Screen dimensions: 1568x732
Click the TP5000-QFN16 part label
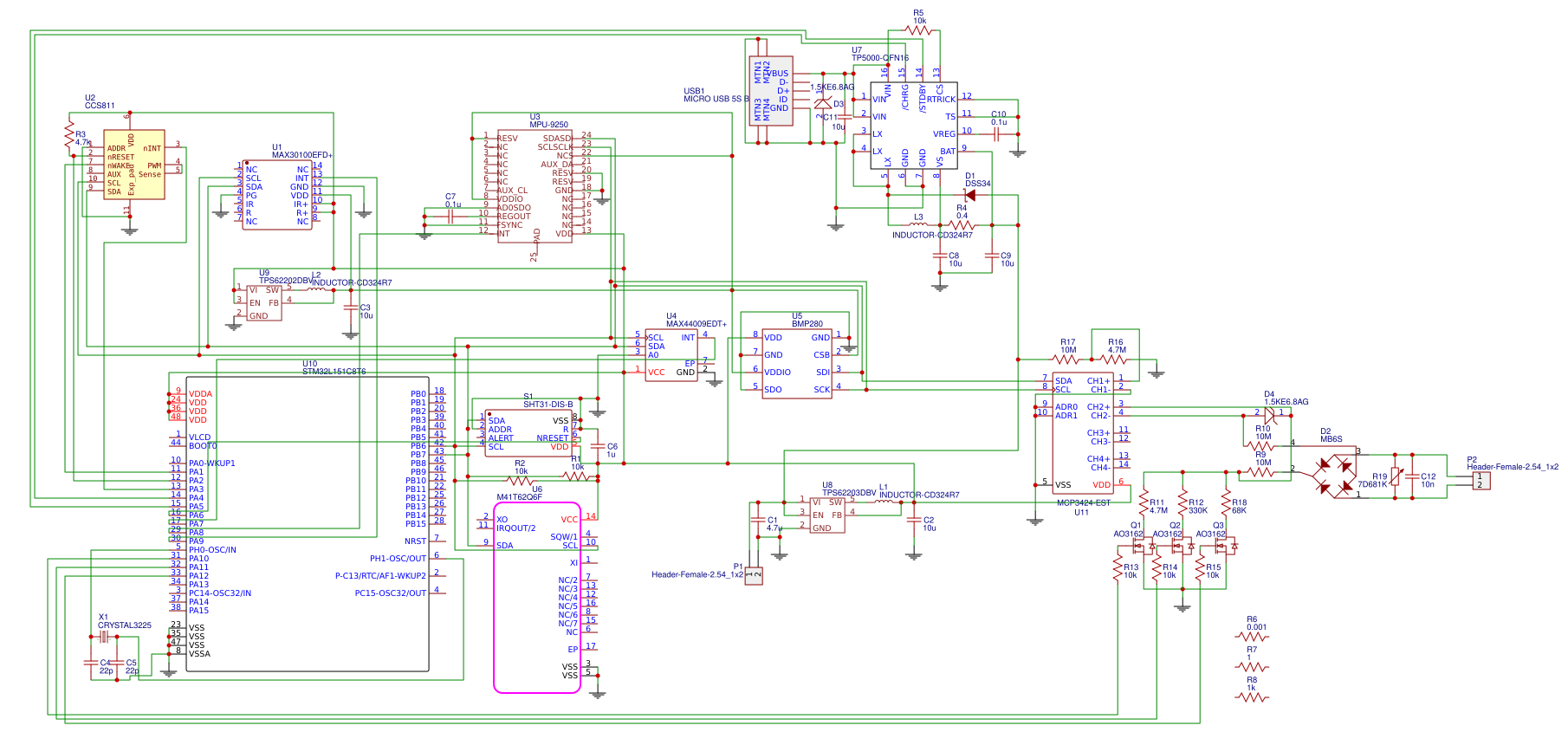(880, 58)
